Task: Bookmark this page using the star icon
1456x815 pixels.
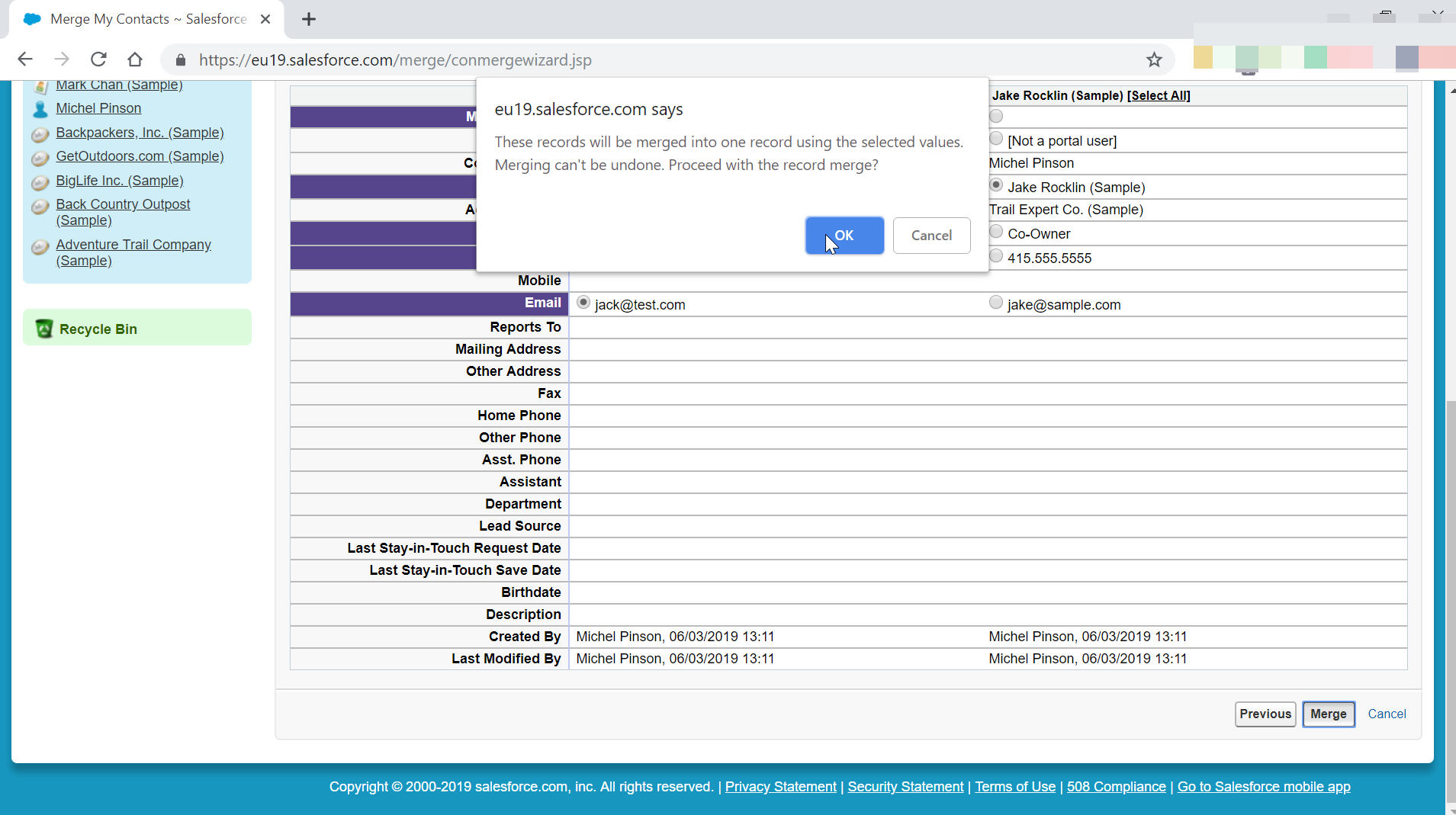Action: [1154, 59]
